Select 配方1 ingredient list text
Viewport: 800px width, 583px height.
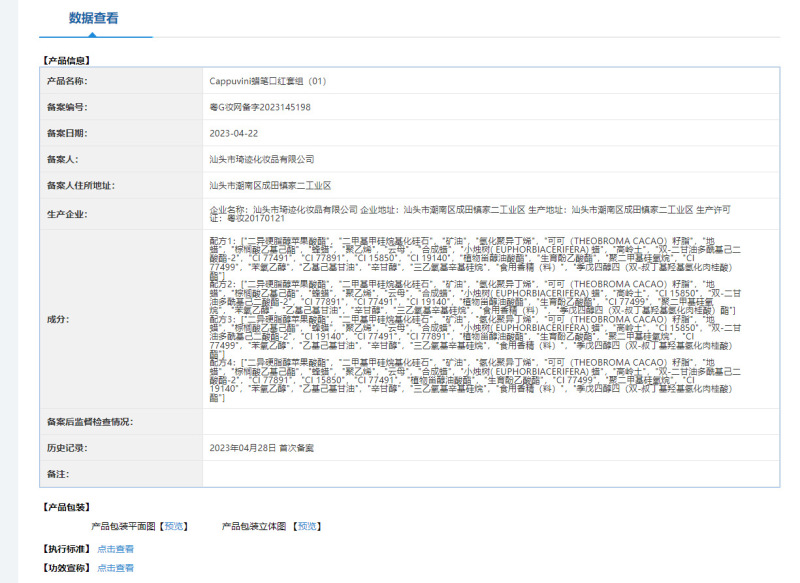475,259
